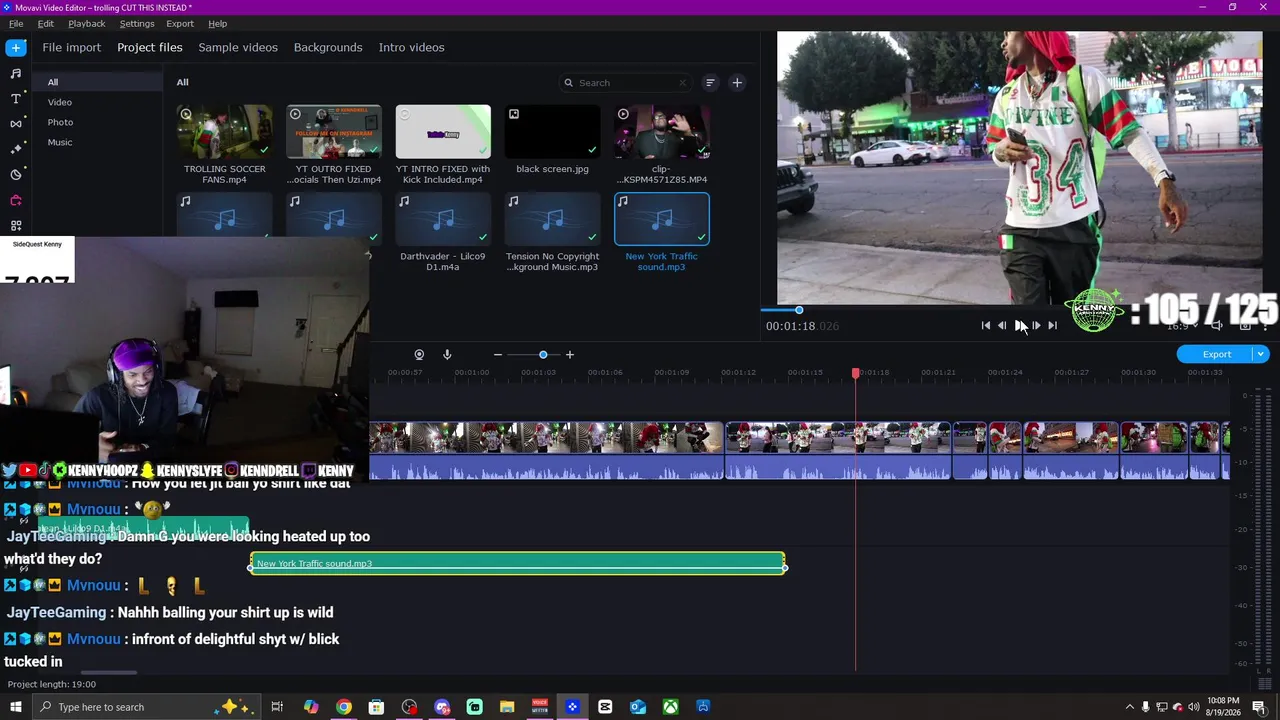Click the preview seek bar handle
Image resolution: width=1280 pixels, height=720 pixels.
[799, 310]
